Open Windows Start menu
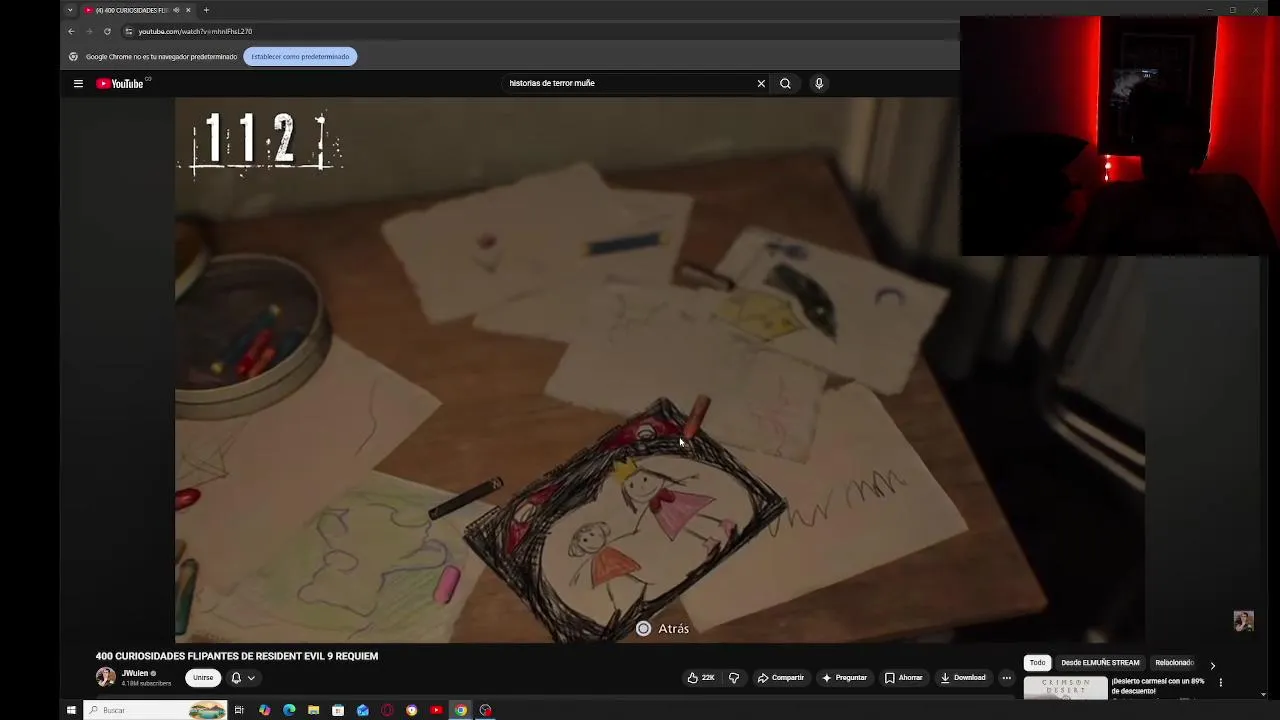1280x720 pixels. (x=71, y=710)
